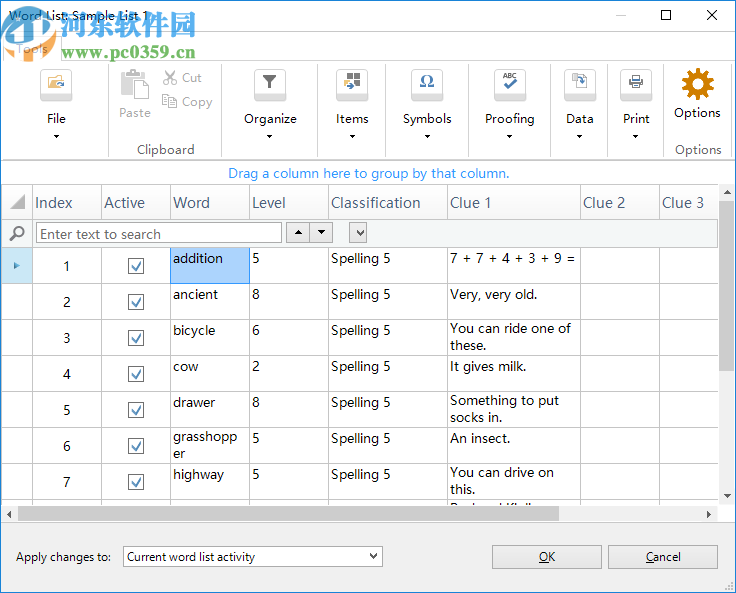
Task: Disable Active checkbox for drawer
Action: [136, 410]
